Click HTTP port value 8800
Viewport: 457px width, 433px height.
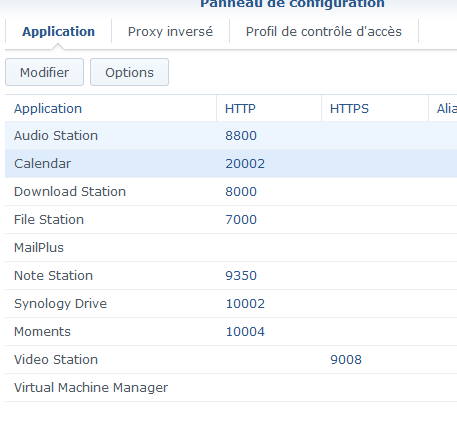(x=241, y=136)
